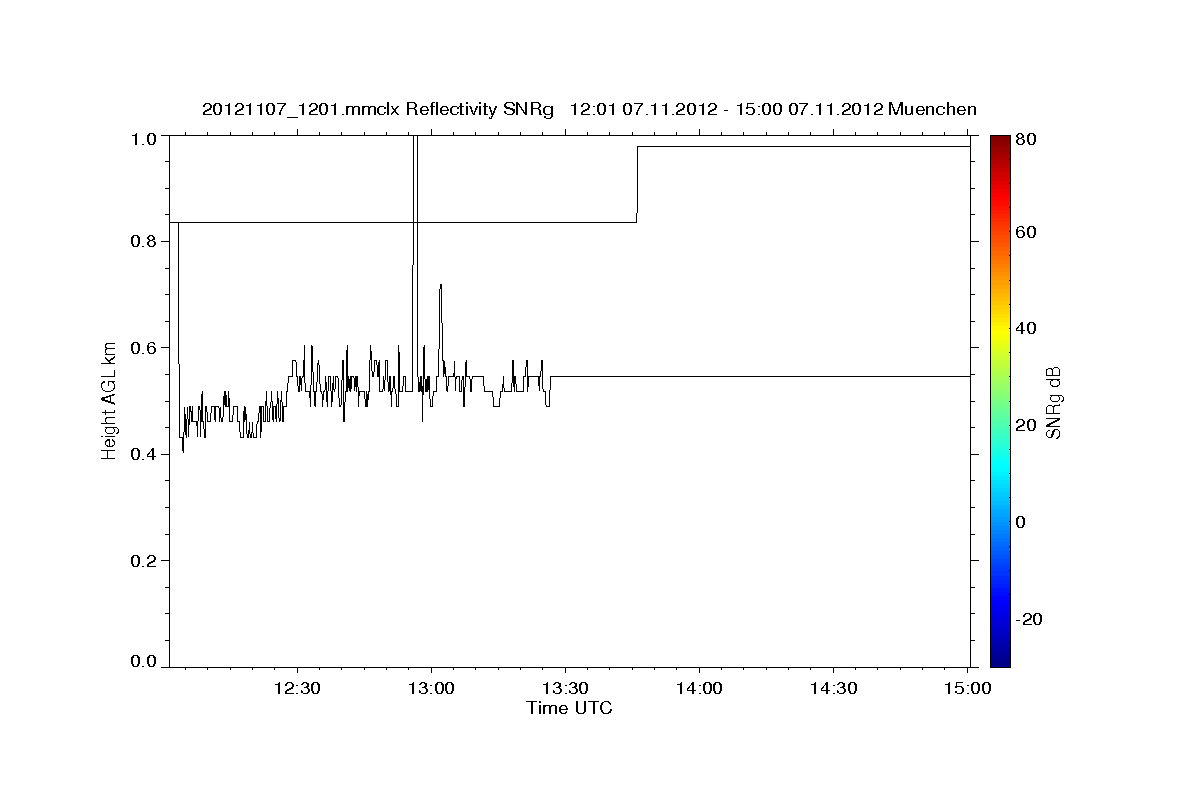
Task: Click the 'SNRg dB' colorbar label
Action: (x=1054, y=402)
